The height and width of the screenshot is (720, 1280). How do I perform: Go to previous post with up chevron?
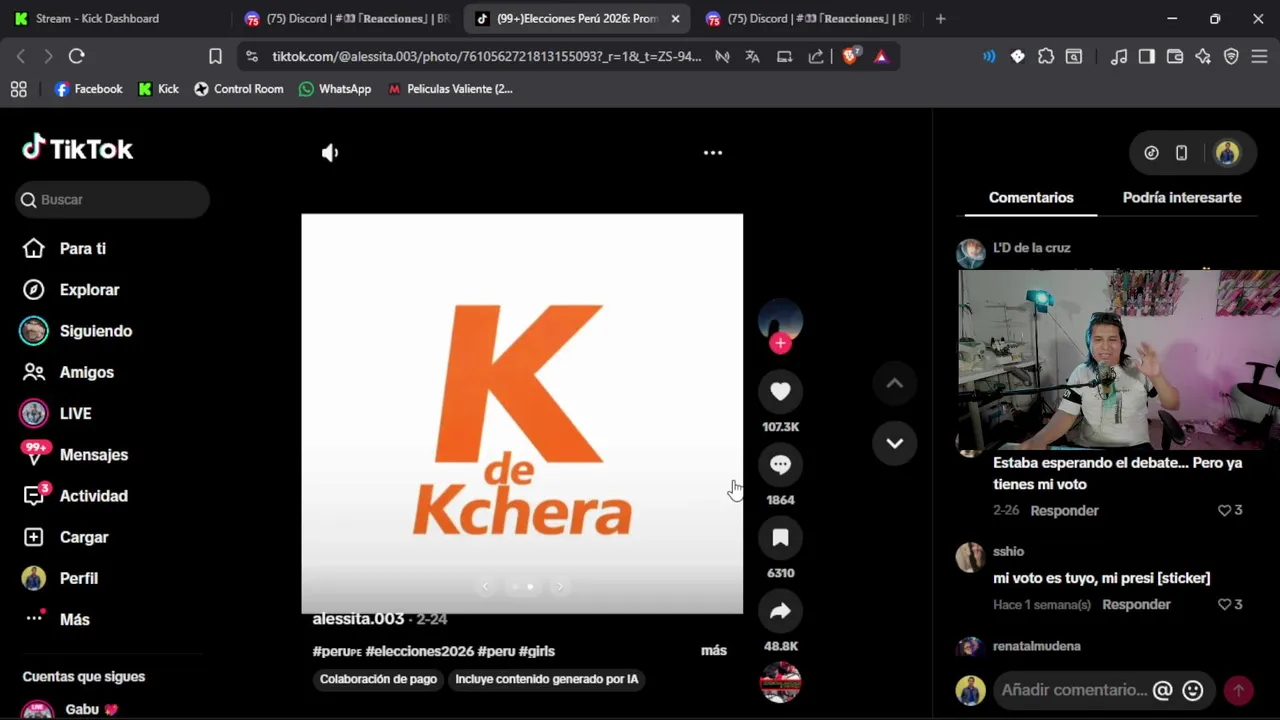[x=894, y=383]
